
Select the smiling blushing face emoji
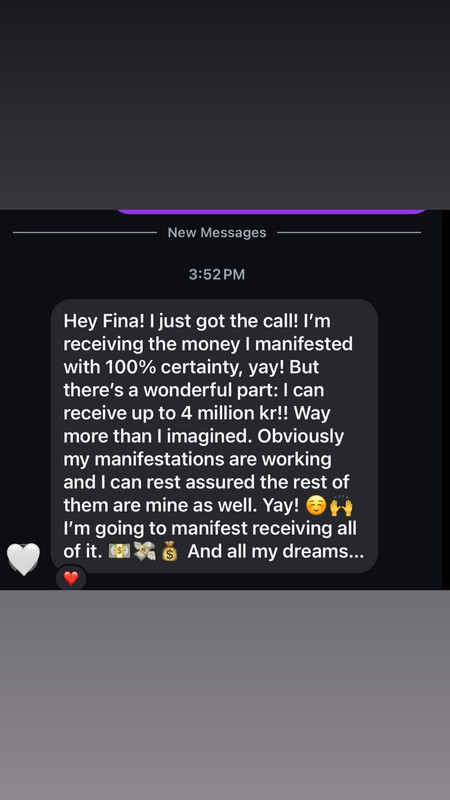[316, 506]
